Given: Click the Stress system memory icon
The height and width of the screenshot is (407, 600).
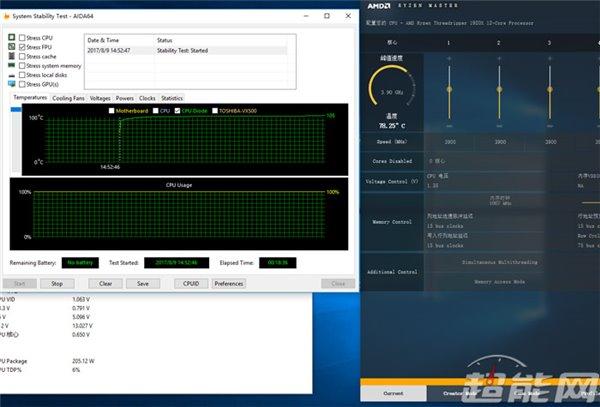Looking at the screenshot, I should coord(11,65).
